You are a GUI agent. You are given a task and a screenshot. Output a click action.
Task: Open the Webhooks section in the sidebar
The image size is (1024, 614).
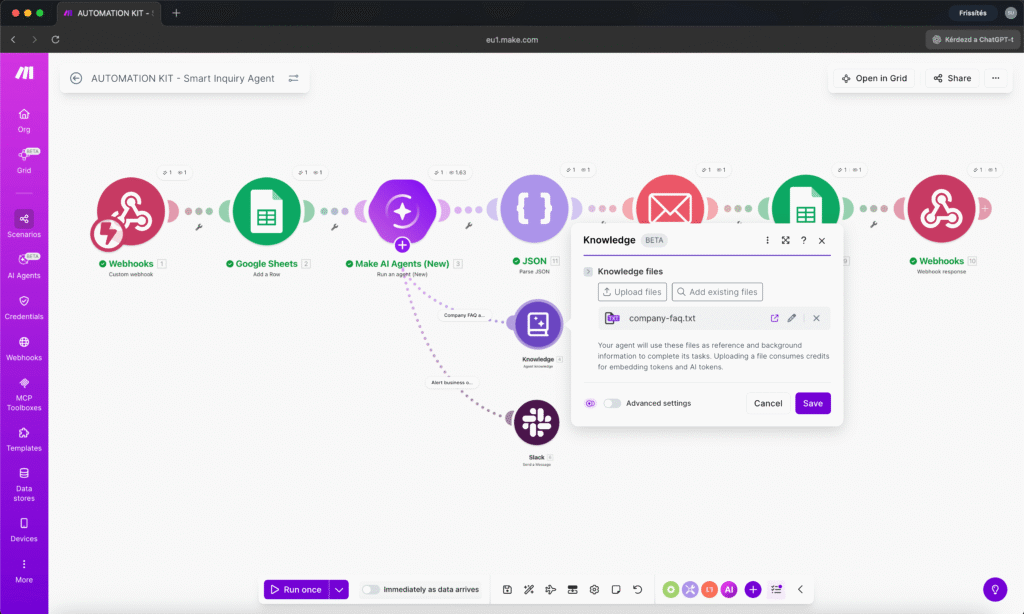coord(24,350)
